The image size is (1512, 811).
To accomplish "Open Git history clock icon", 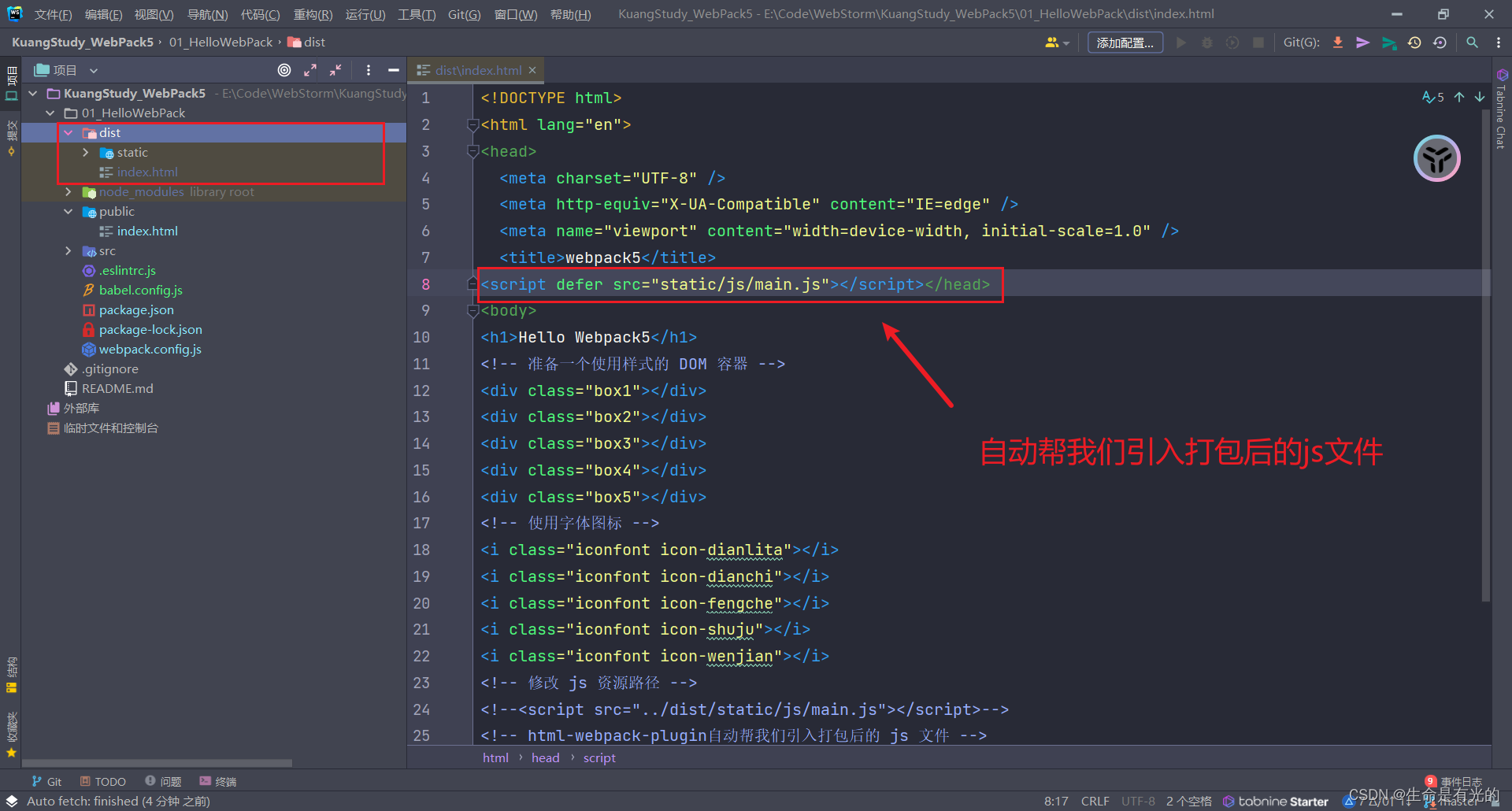I will click(1415, 43).
